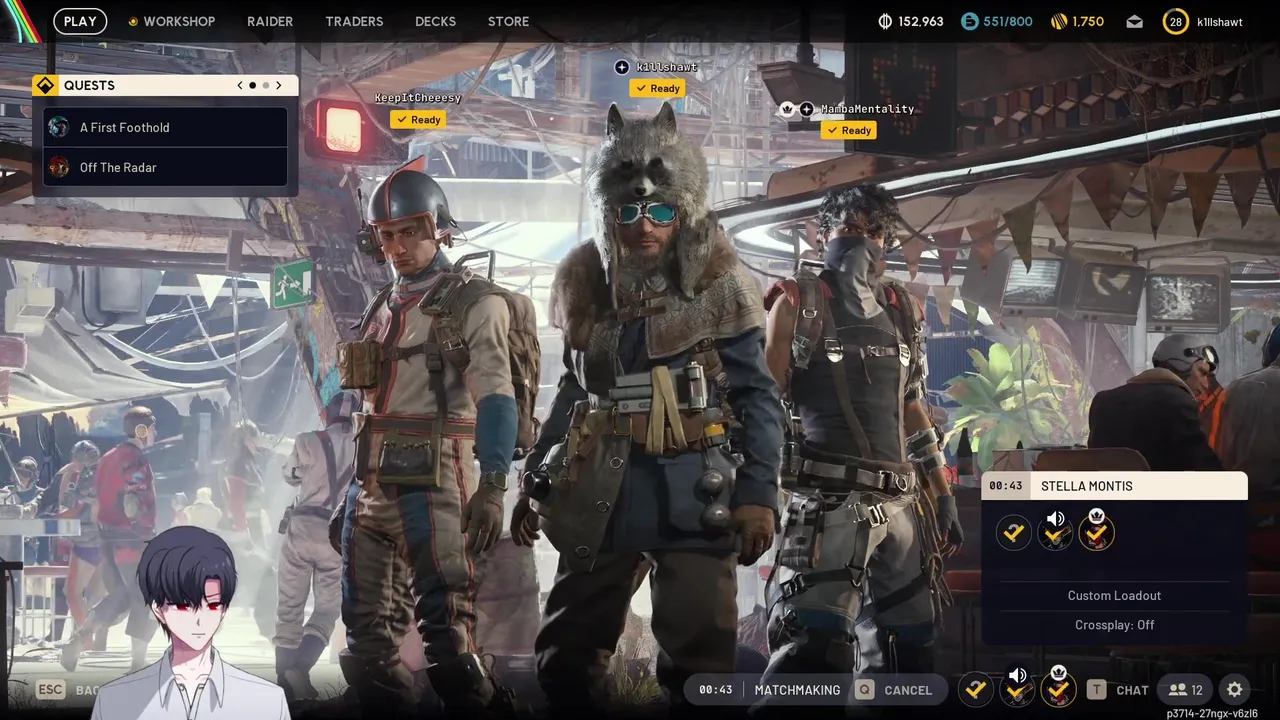This screenshot has width=1280, height=720.
Task: Open the settings gear icon
Action: click(1235, 690)
